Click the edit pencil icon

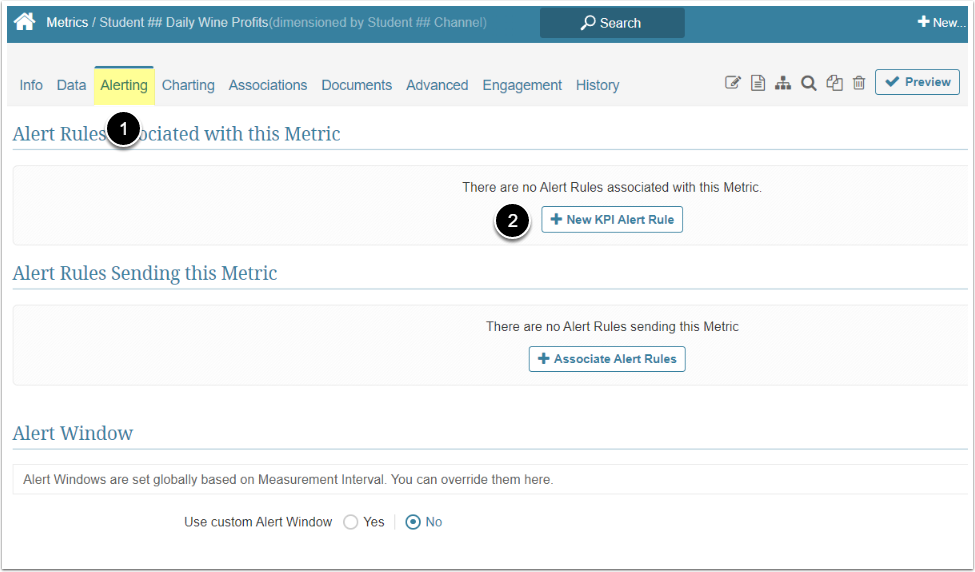pyautogui.click(x=733, y=83)
